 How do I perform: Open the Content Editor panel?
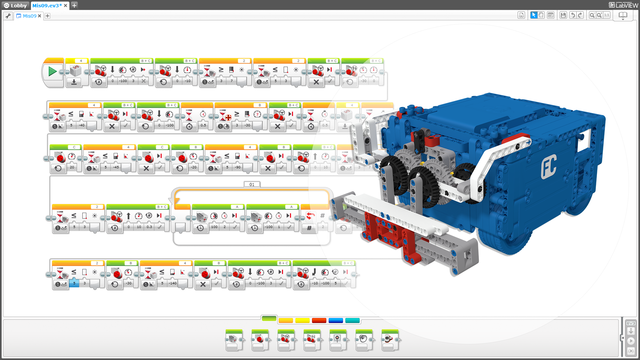coord(623,16)
